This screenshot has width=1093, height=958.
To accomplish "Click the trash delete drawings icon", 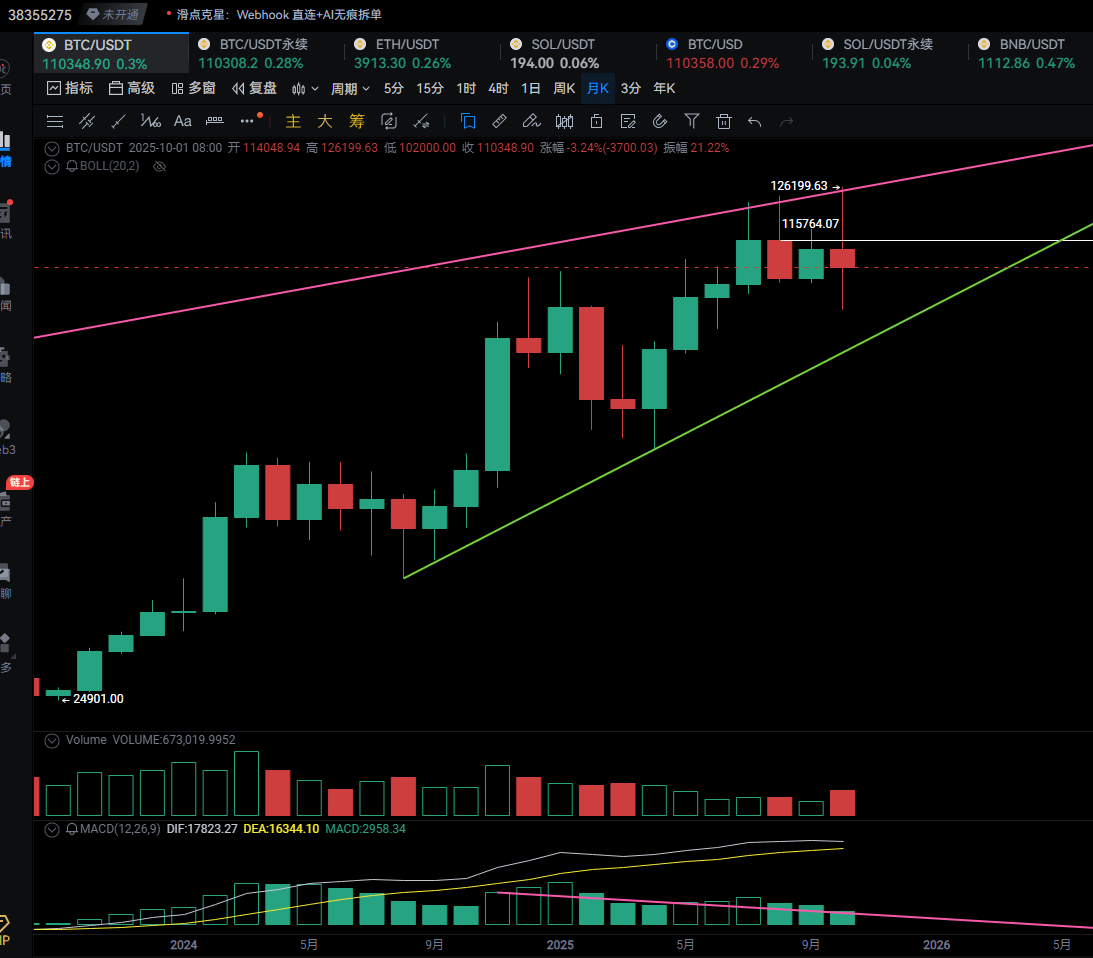I will click(x=723, y=121).
